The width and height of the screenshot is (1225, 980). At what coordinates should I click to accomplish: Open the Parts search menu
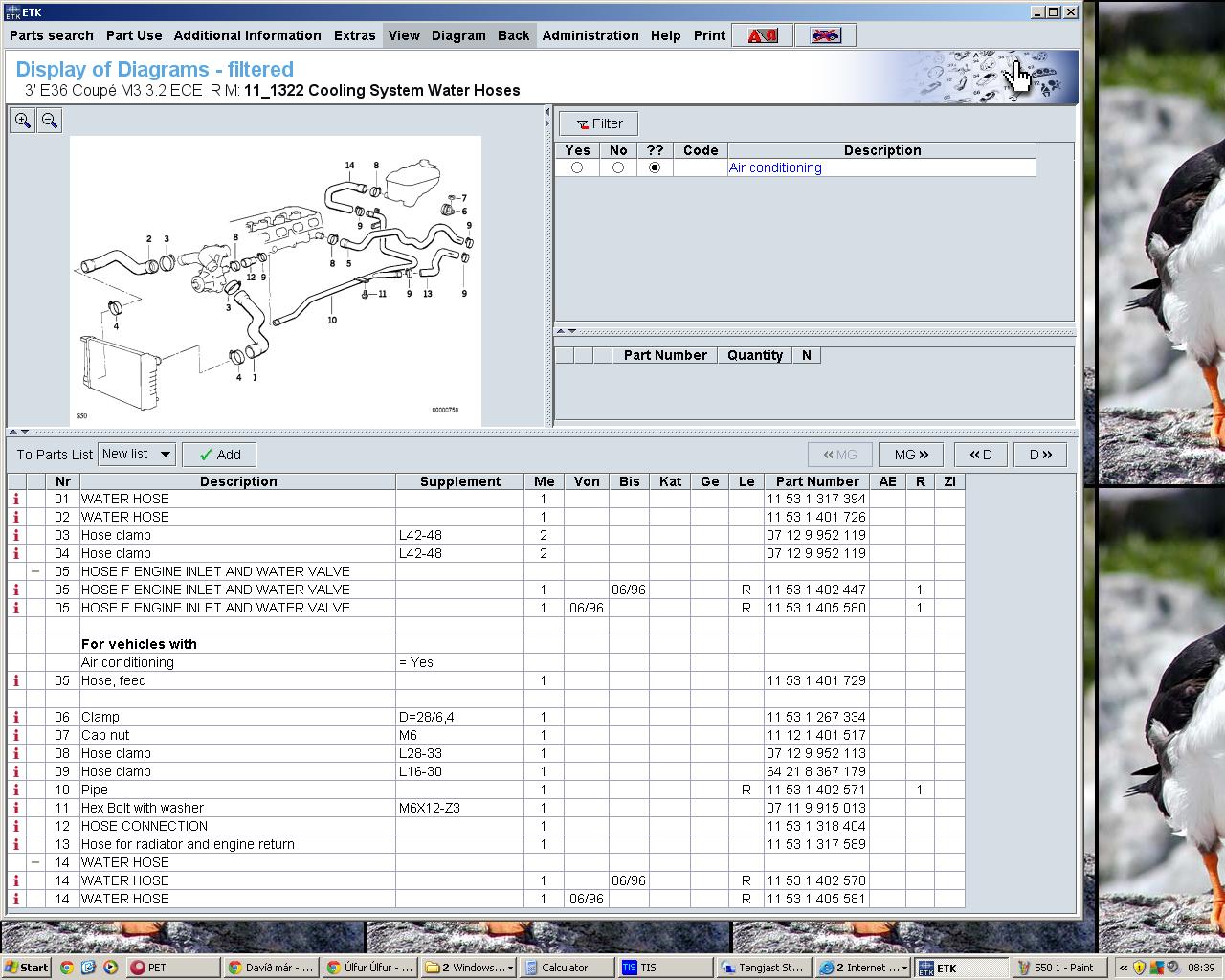[x=52, y=35]
